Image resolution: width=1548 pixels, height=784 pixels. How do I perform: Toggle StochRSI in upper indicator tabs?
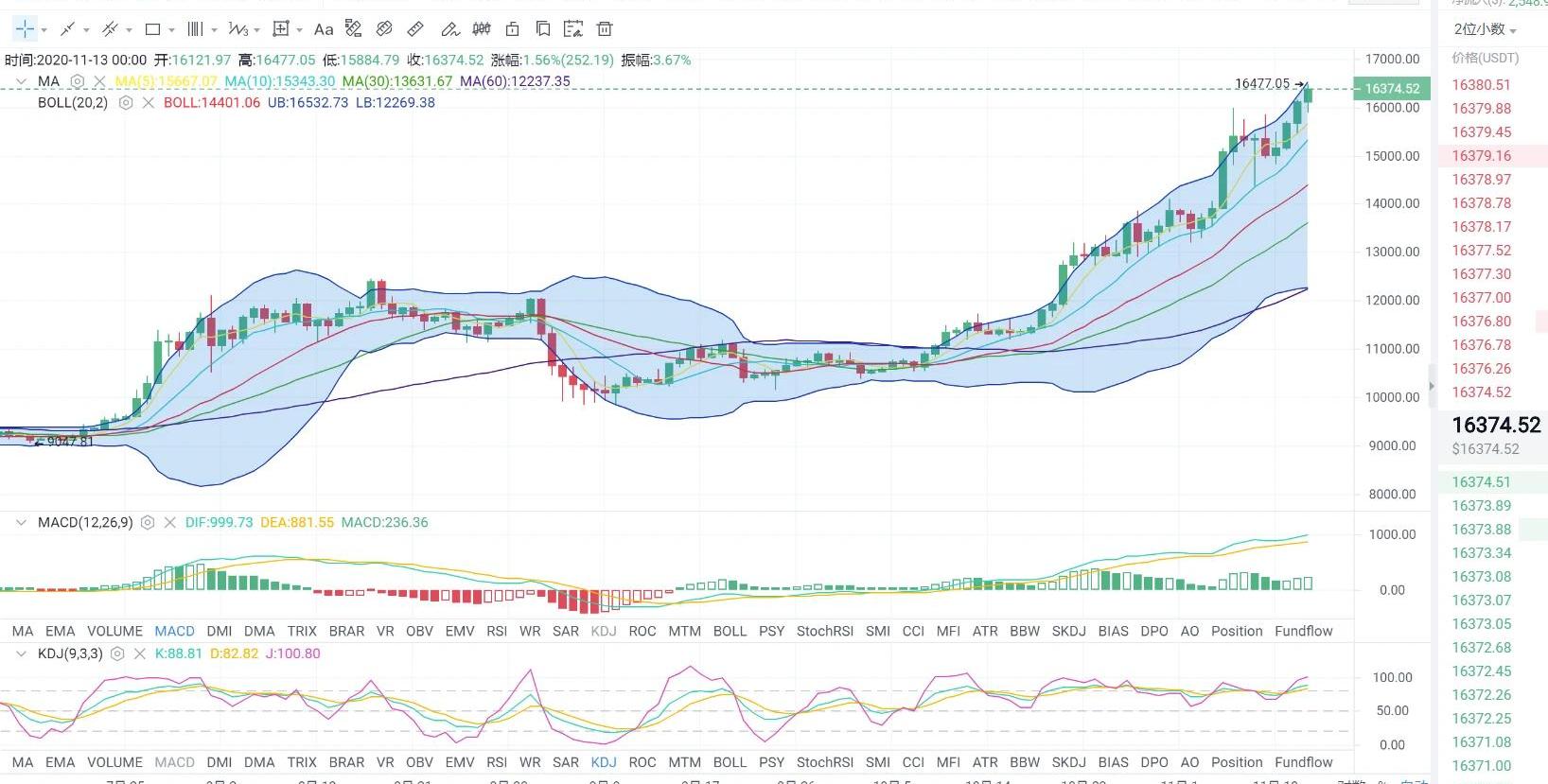click(x=824, y=631)
